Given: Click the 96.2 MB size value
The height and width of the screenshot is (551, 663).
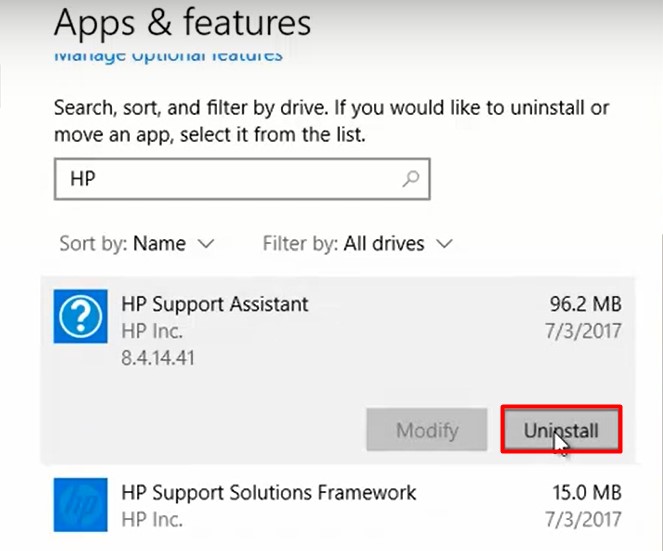Looking at the screenshot, I should [x=586, y=303].
